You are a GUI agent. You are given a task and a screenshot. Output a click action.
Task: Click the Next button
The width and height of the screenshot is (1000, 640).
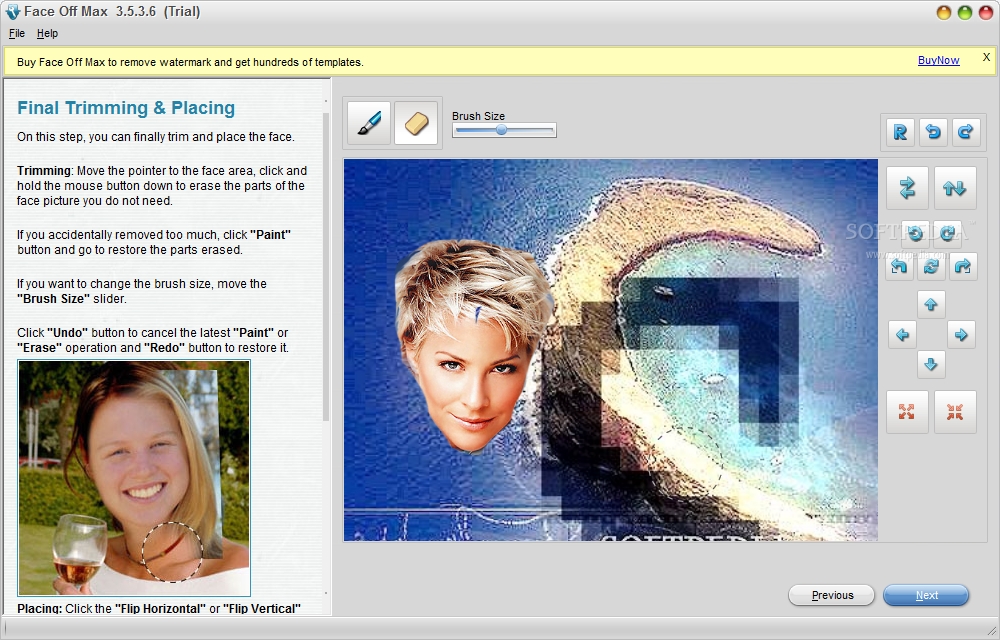tap(925, 595)
